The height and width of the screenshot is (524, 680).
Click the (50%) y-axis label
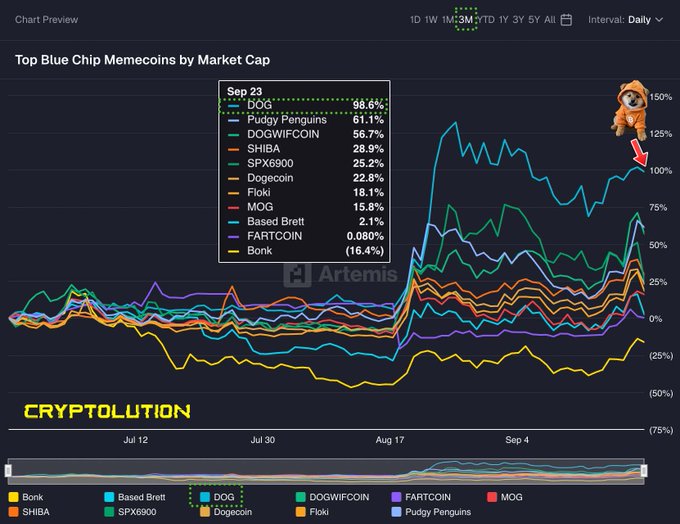(661, 393)
